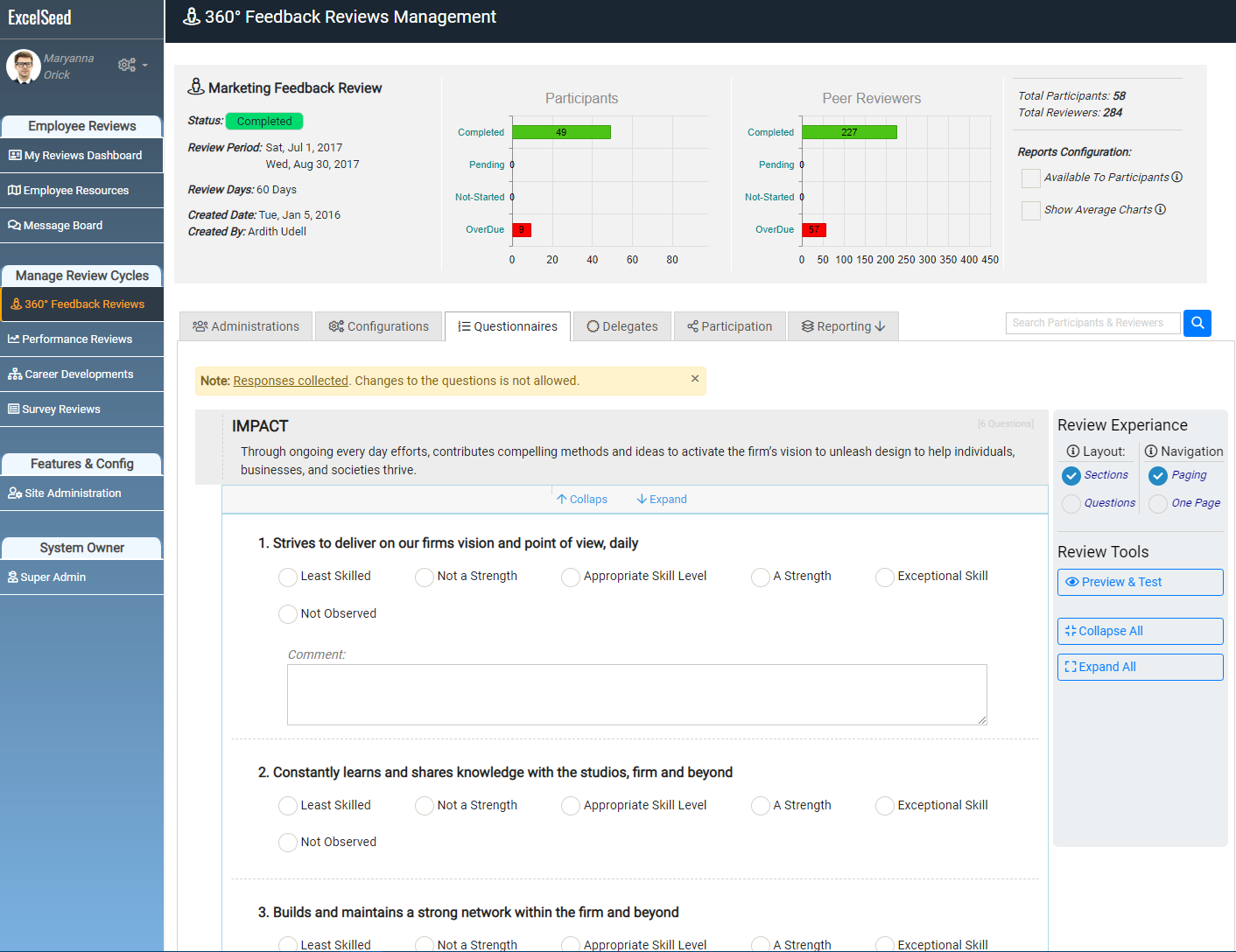Click the Preview & Test button
Image resolution: width=1236 pixels, height=952 pixels.
(x=1140, y=582)
